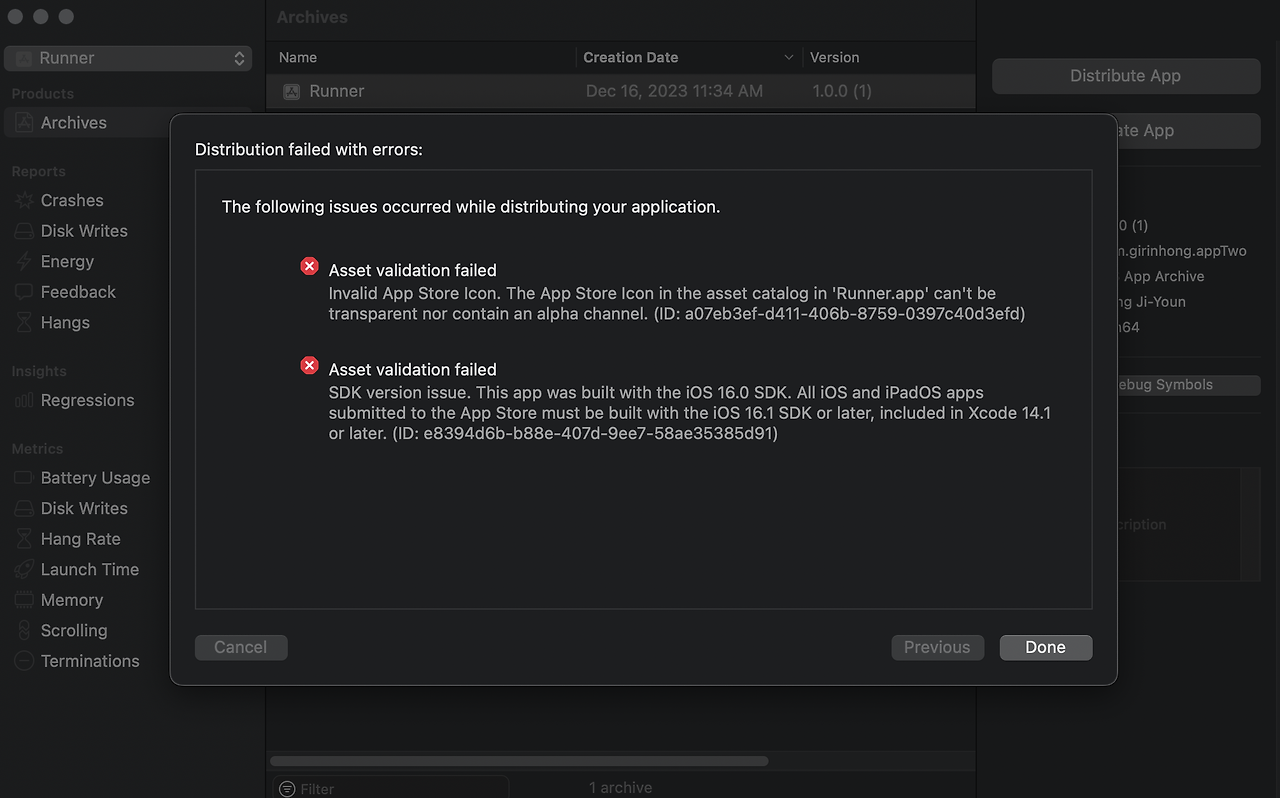Click the Terminations icon
1280x798 pixels.
point(23,662)
